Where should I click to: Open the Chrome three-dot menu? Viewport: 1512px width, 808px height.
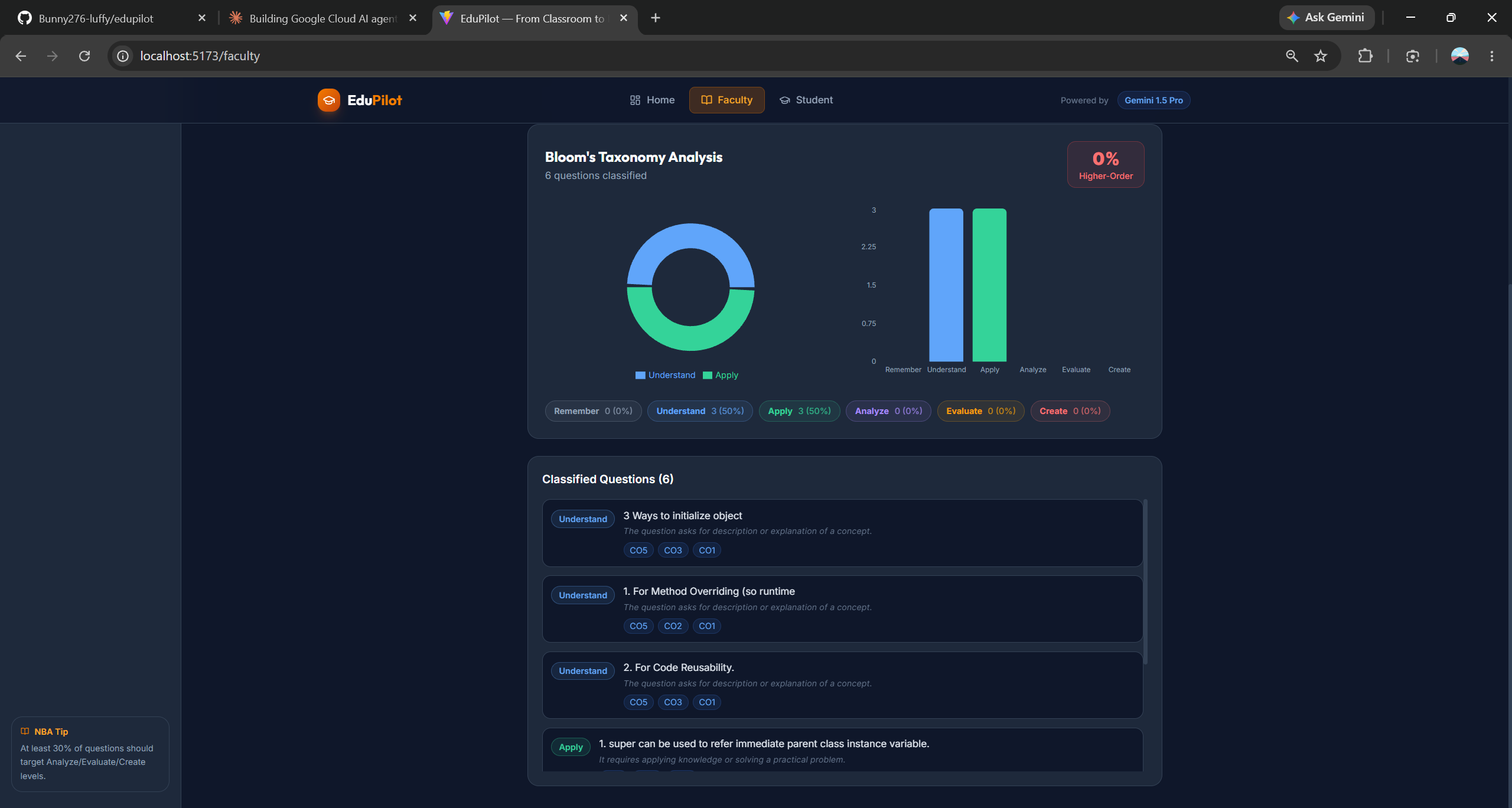pyautogui.click(x=1492, y=56)
